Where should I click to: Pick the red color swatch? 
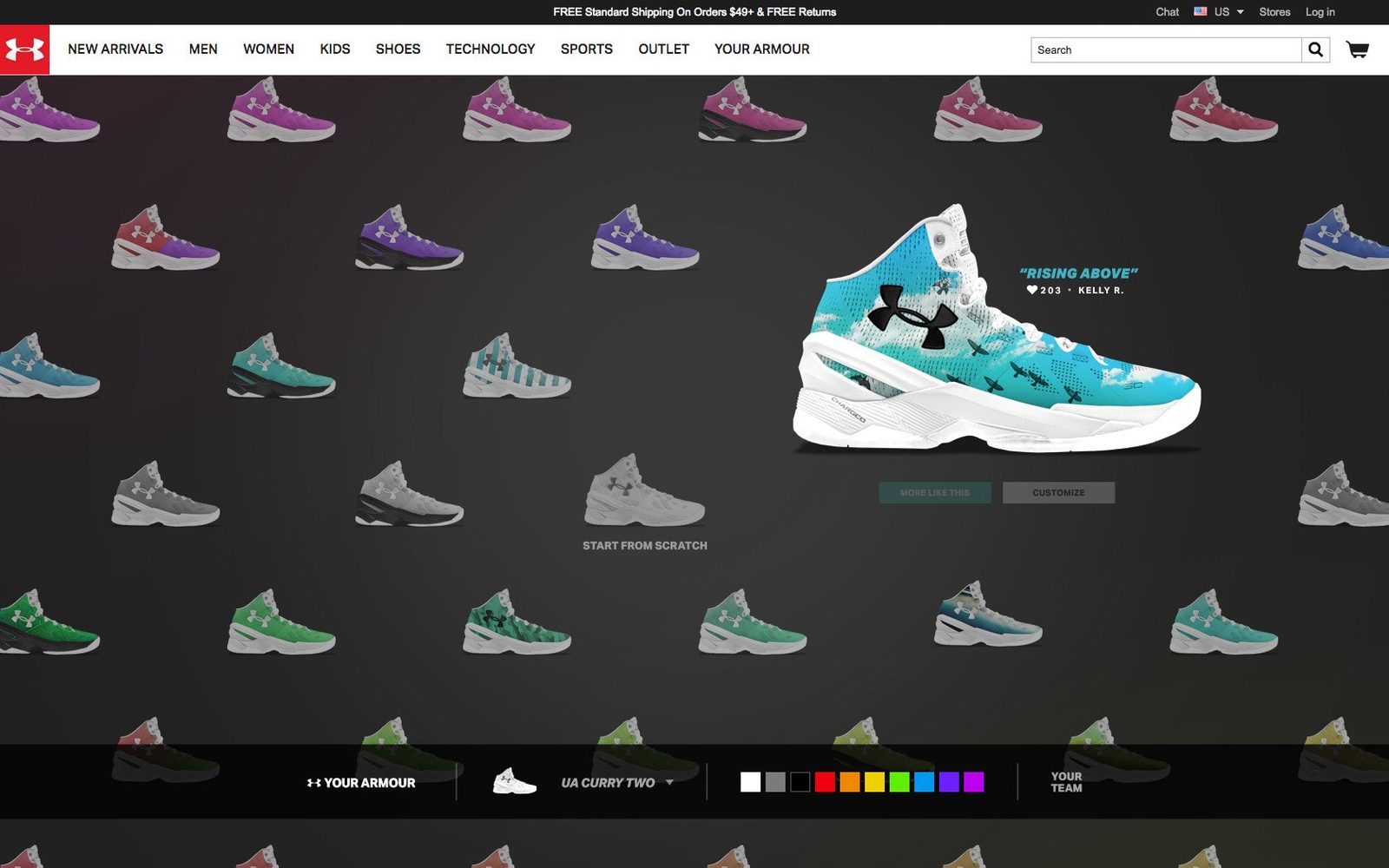[x=825, y=782]
